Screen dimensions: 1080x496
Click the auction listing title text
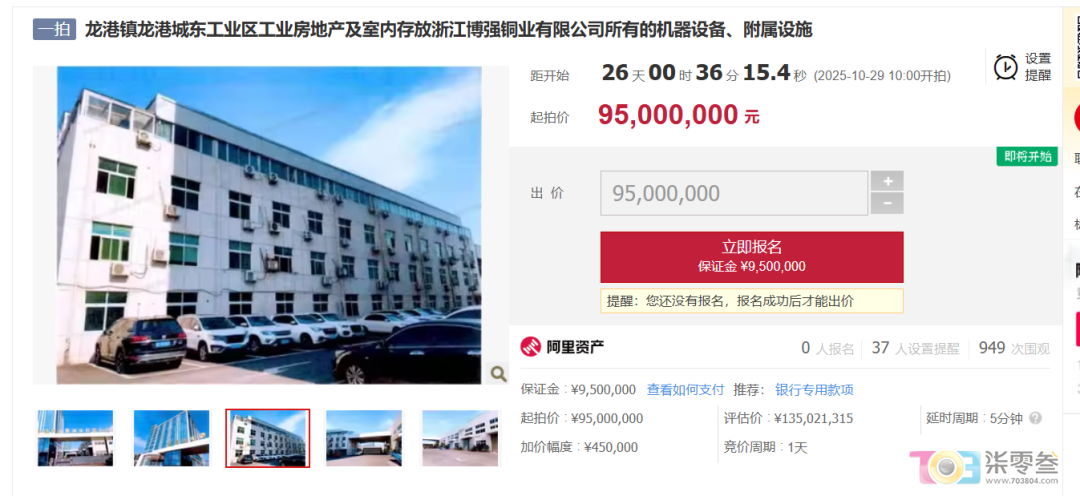coord(448,30)
